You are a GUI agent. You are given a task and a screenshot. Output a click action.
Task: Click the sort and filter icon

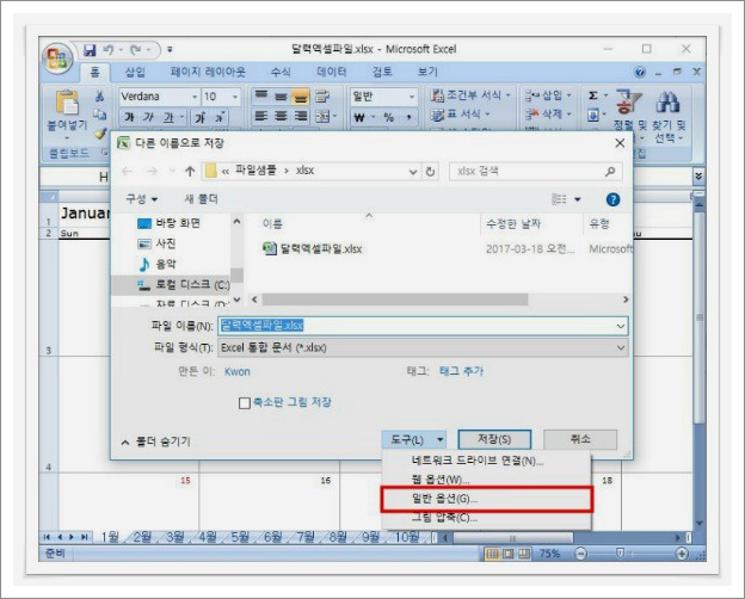629,102
